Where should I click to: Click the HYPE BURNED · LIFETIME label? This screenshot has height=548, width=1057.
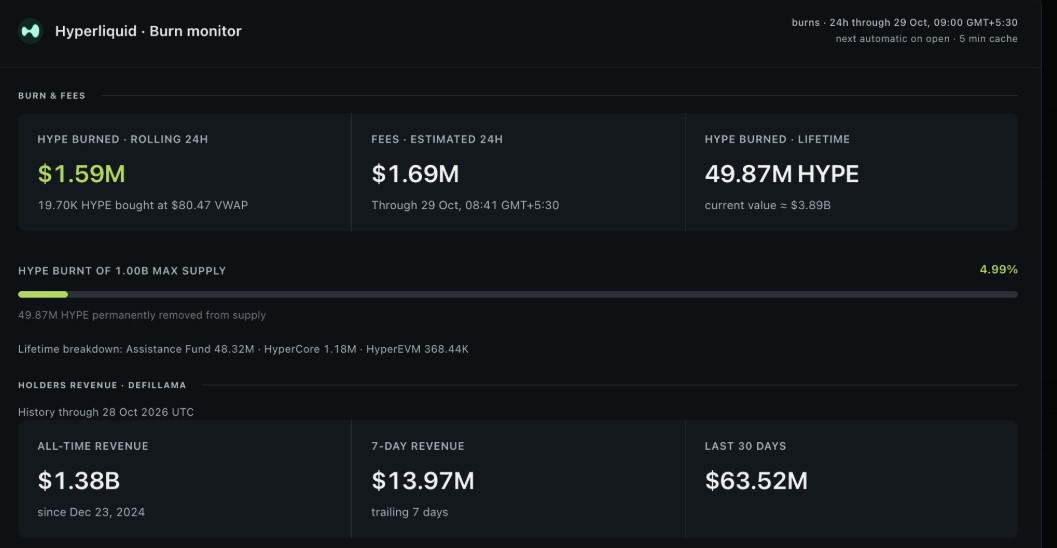pos(777,139)
